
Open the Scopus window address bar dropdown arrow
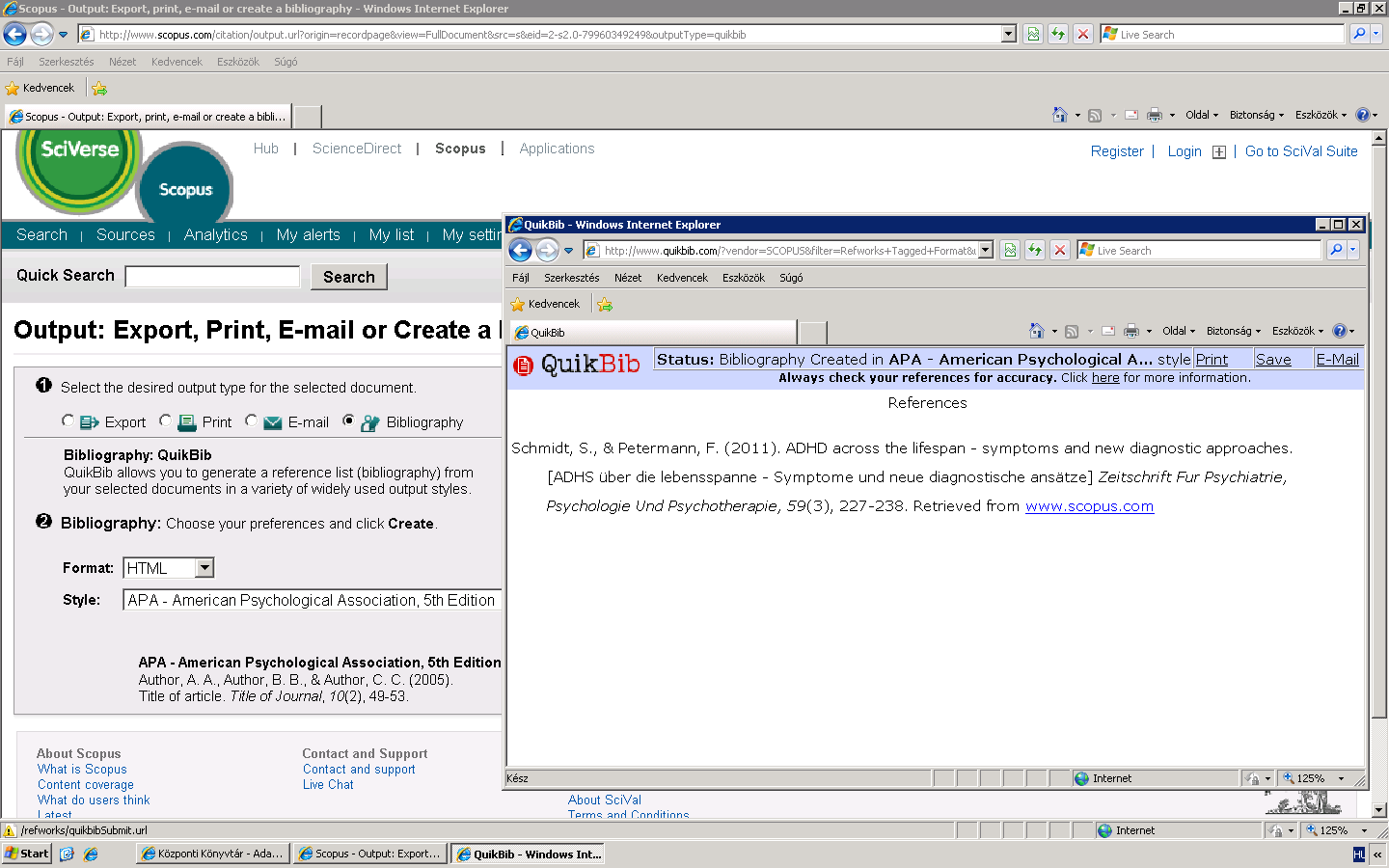coord(1009,34)
